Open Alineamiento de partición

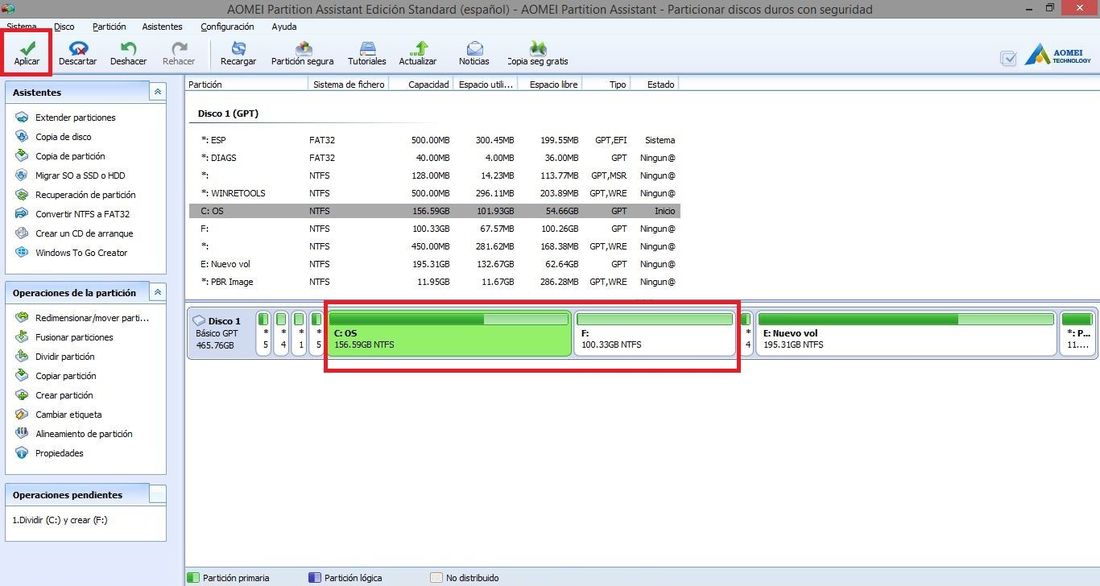tap(83, 434)
